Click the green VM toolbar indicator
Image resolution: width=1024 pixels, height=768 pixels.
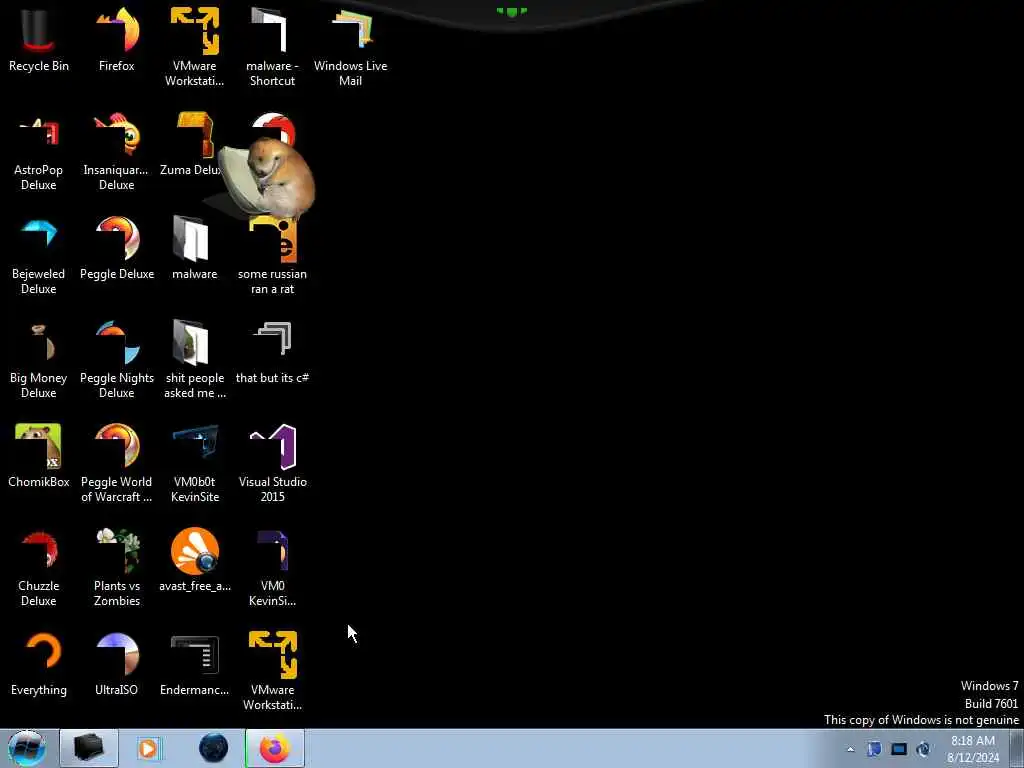(x=511, y=11)
